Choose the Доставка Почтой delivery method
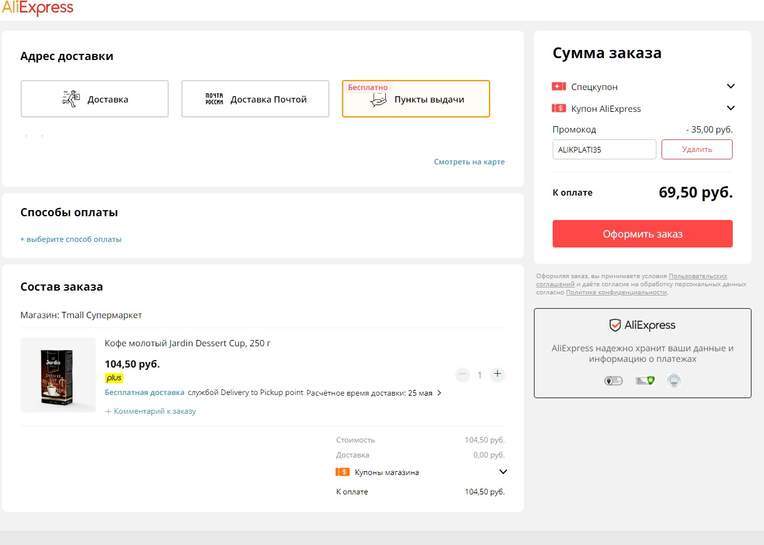The width and height of the screenshot is (764, 545). point(255,99)
